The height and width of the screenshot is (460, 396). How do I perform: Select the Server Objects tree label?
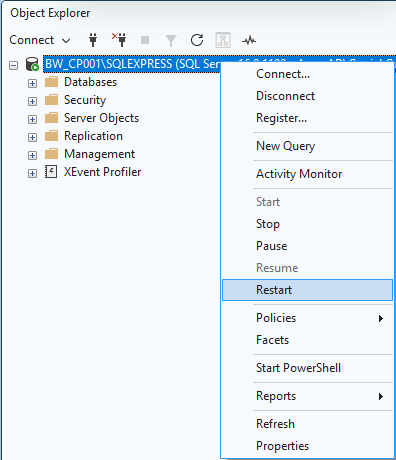coord(101,118)
